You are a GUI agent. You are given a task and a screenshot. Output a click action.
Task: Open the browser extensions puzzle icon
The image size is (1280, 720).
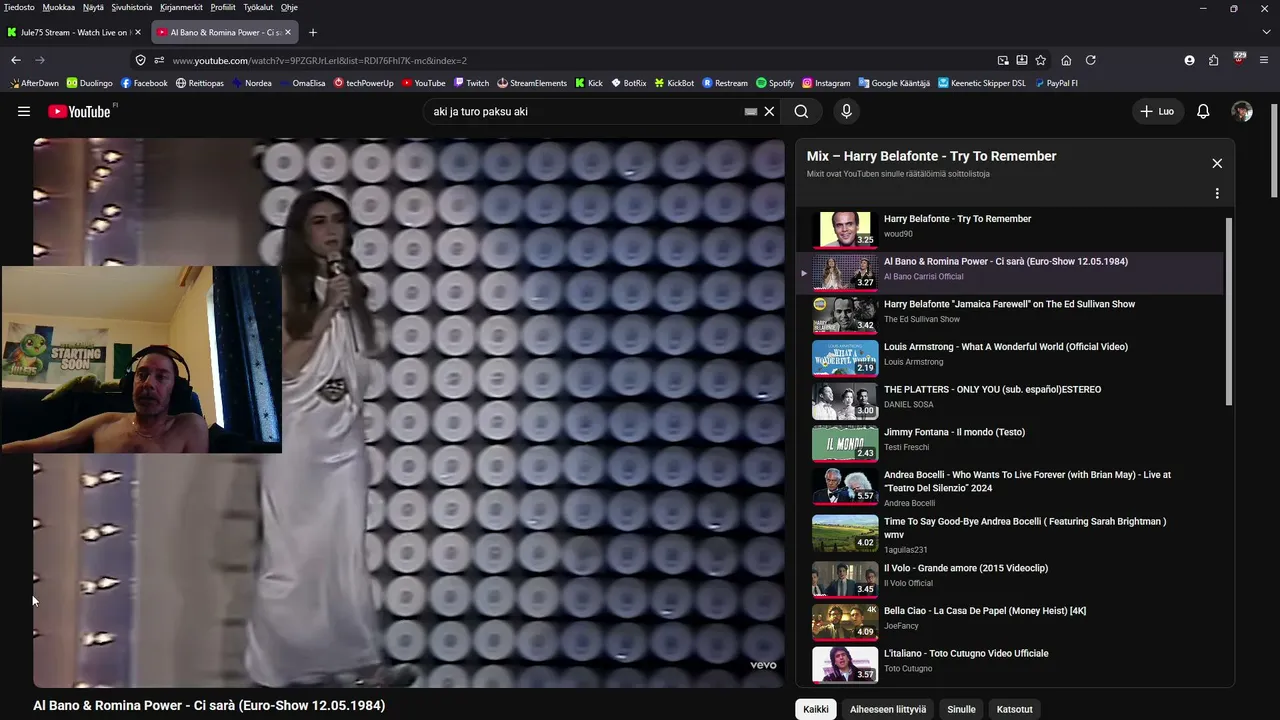point(1213,60)
